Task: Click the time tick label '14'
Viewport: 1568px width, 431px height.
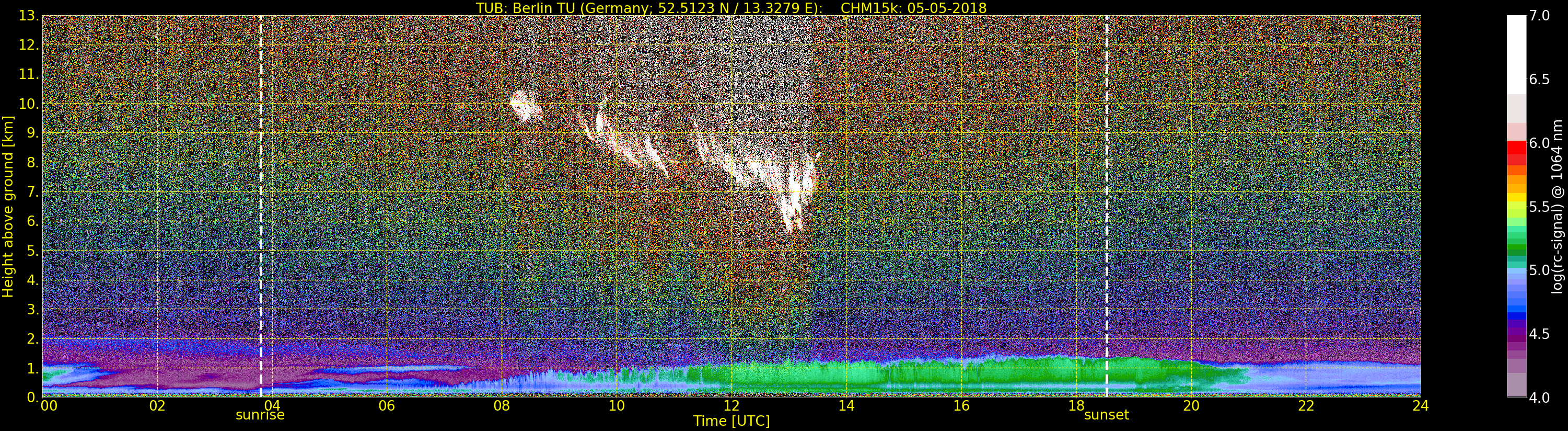Action: point(846,405)
